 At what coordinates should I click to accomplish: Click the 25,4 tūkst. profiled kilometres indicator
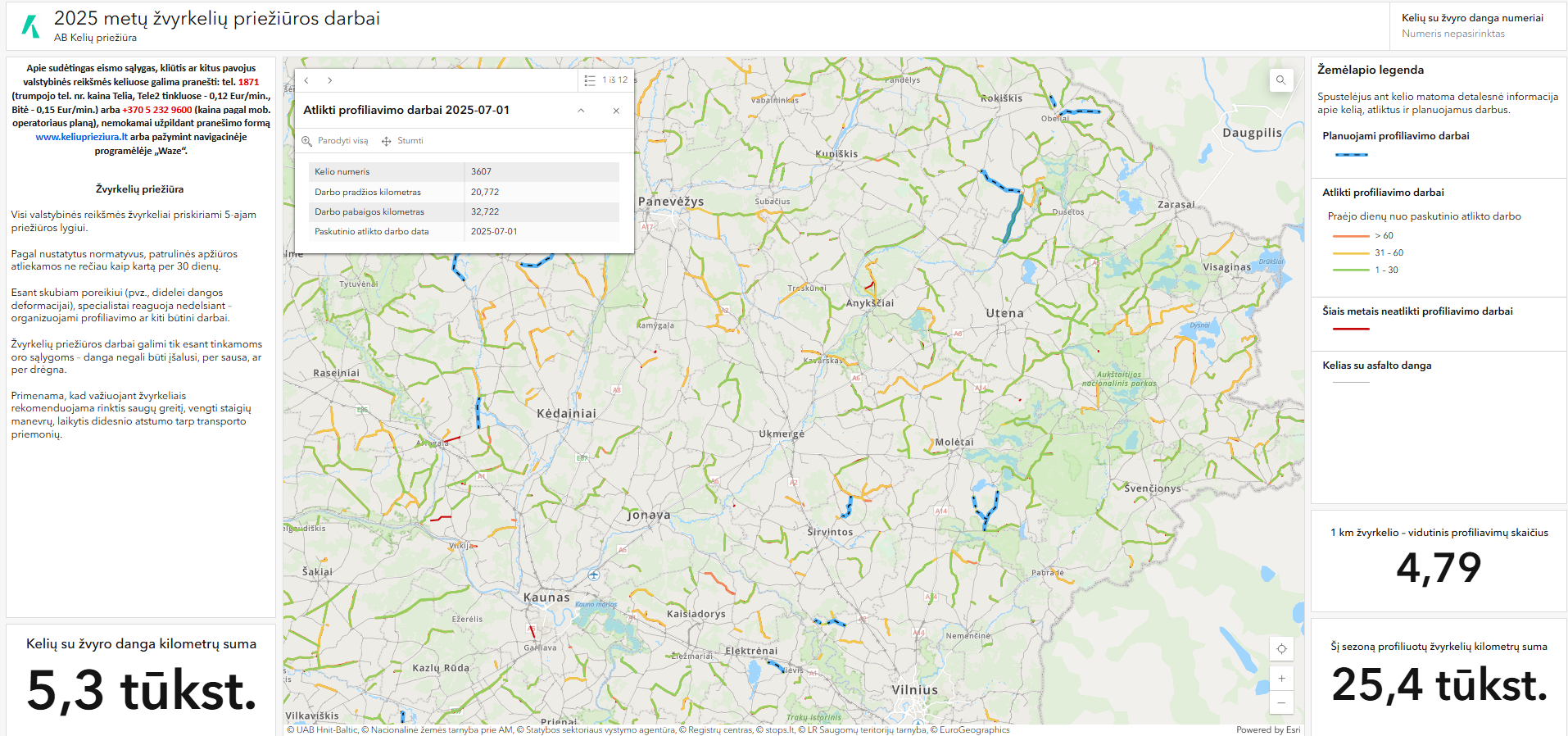(1439, 684)
